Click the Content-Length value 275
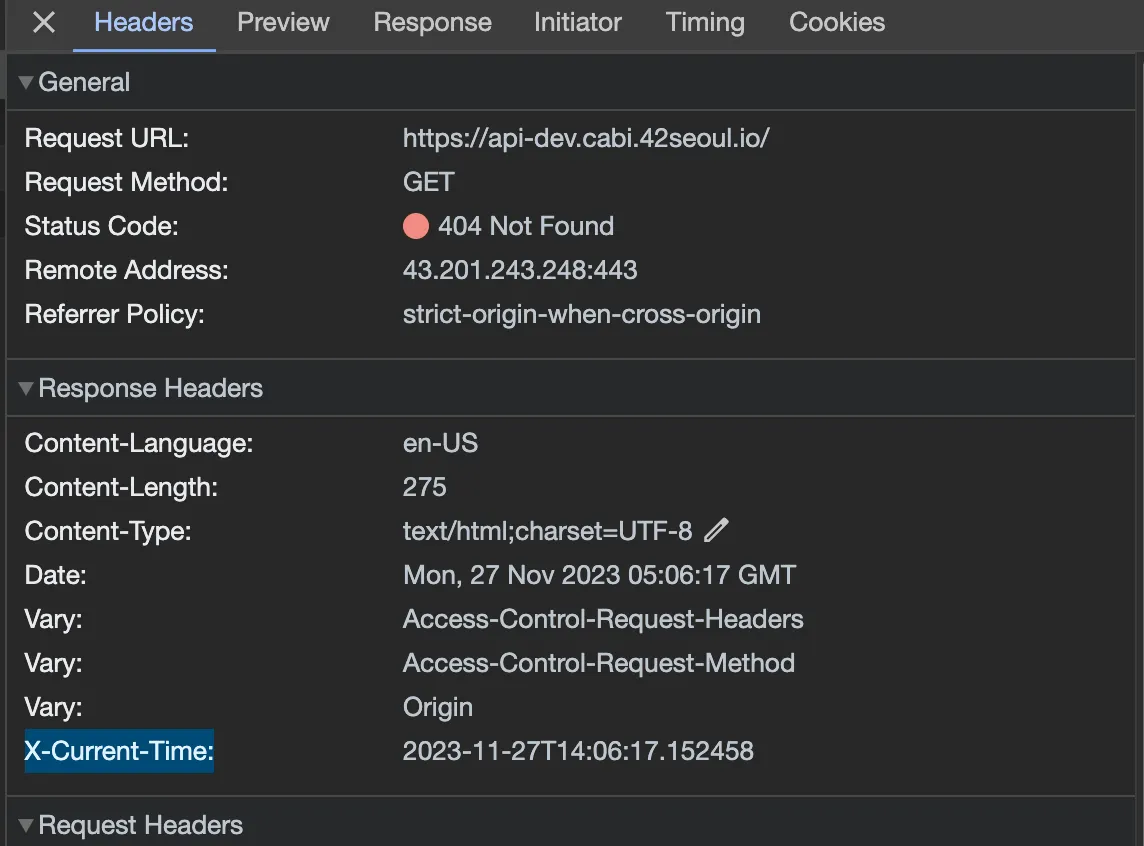This screenshot has width=1144, height=846. click(425, 488)
